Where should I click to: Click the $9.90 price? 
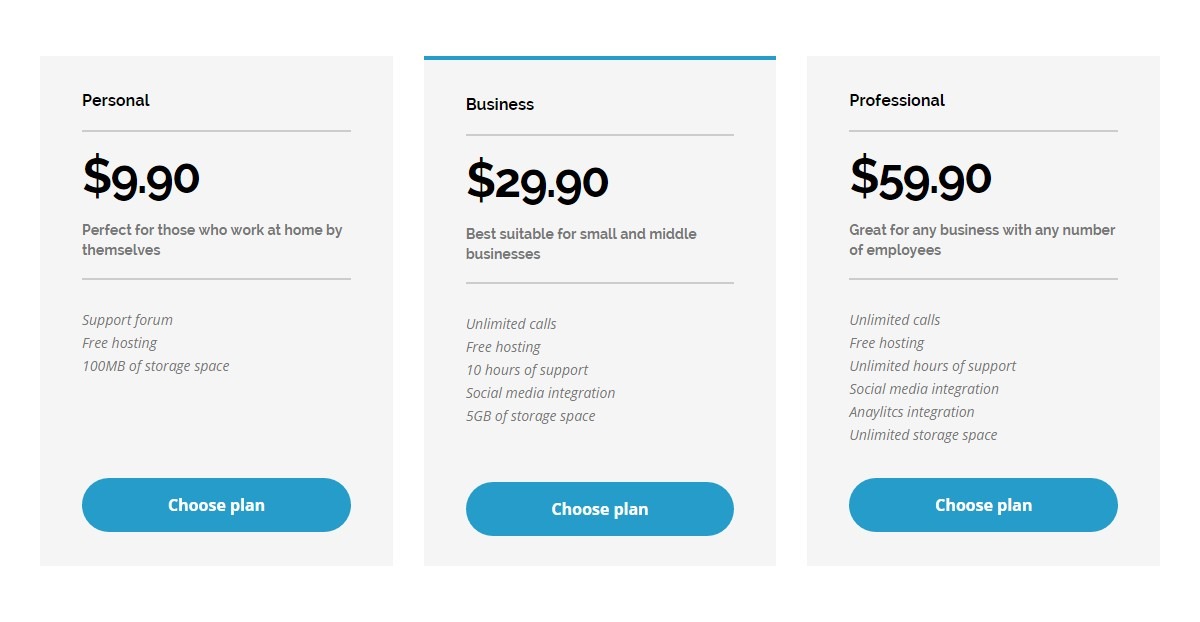[141, 177]
